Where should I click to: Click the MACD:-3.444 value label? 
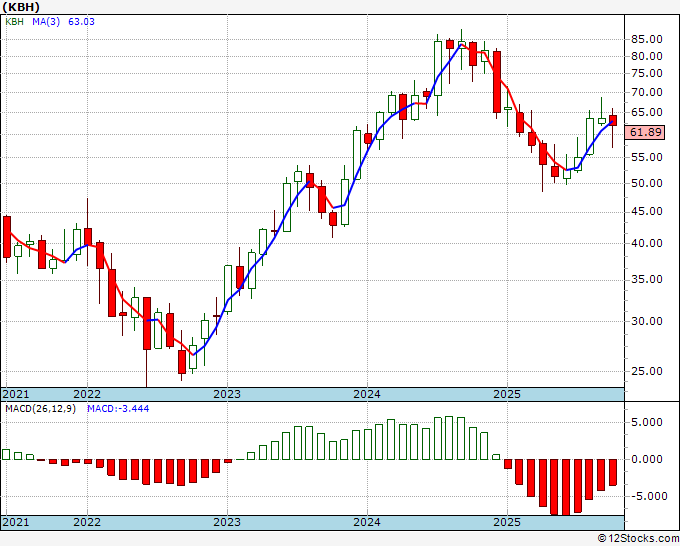[x=118, y=409]
